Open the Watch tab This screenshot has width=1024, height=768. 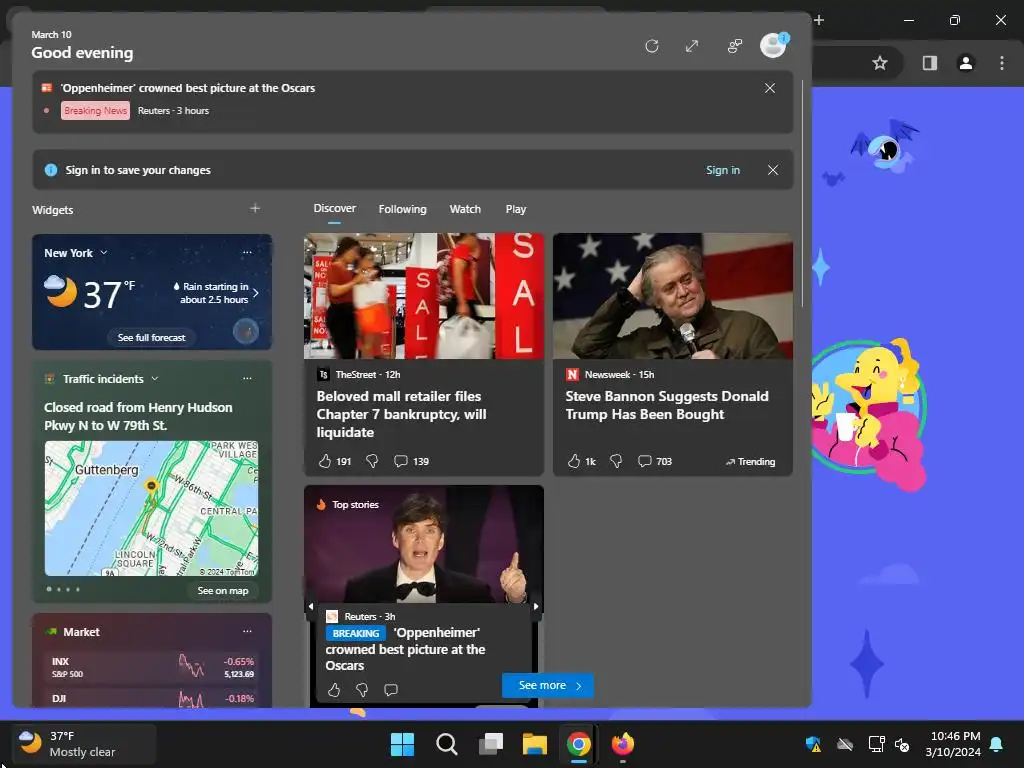pyautogui.click(x=465, y=209)
